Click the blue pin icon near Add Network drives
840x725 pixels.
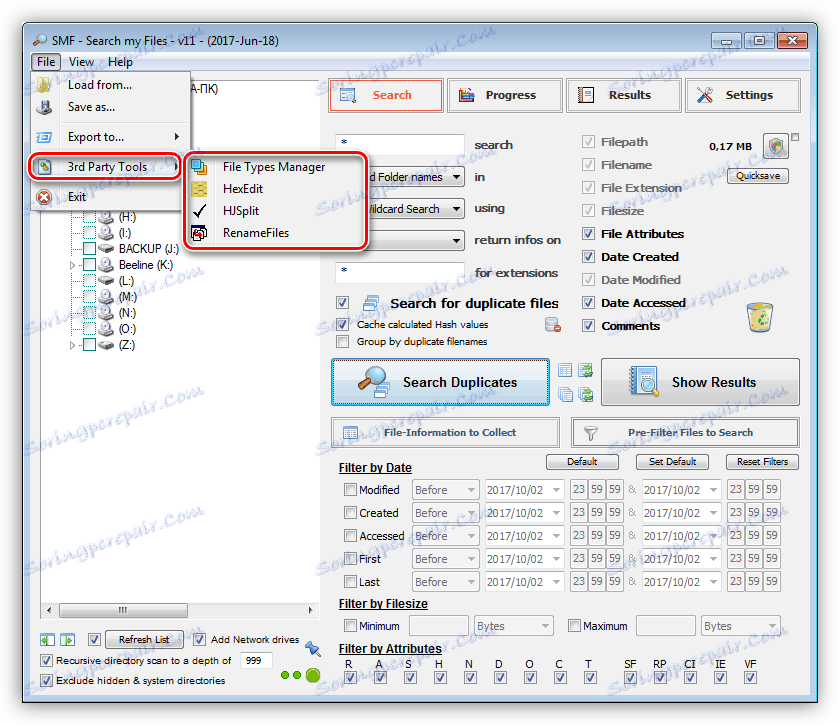tap(313, 648)
